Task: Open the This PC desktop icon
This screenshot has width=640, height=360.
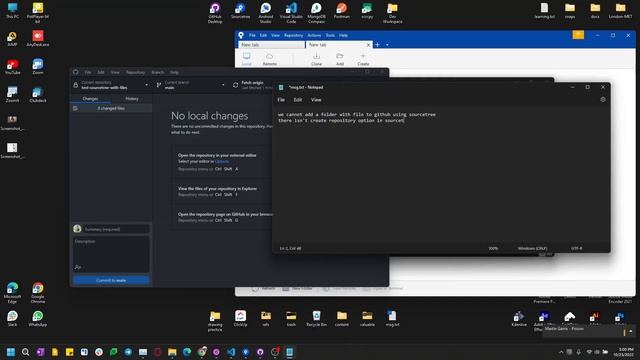Action: [12, 11]
